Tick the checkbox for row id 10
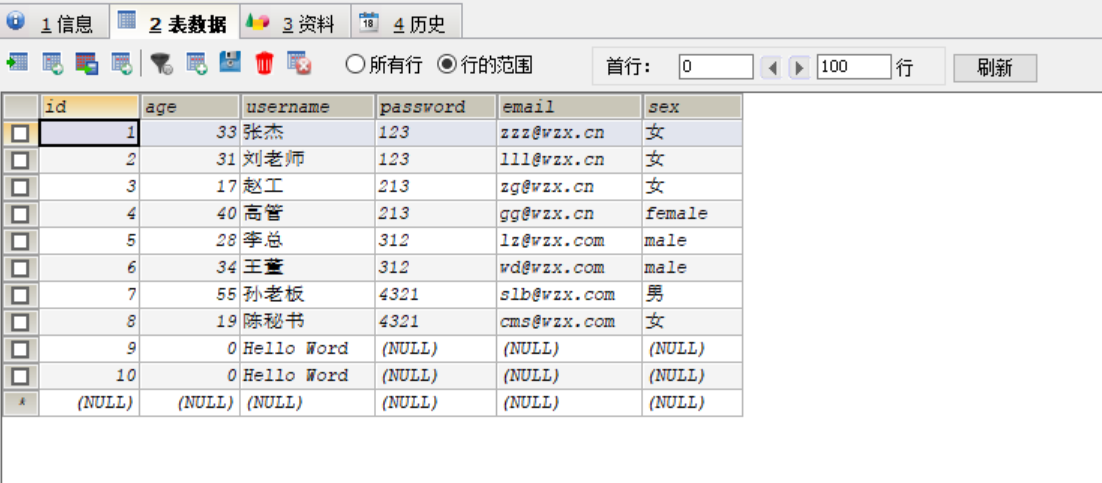The image size is (1102, 483). (x=20, y=375)
